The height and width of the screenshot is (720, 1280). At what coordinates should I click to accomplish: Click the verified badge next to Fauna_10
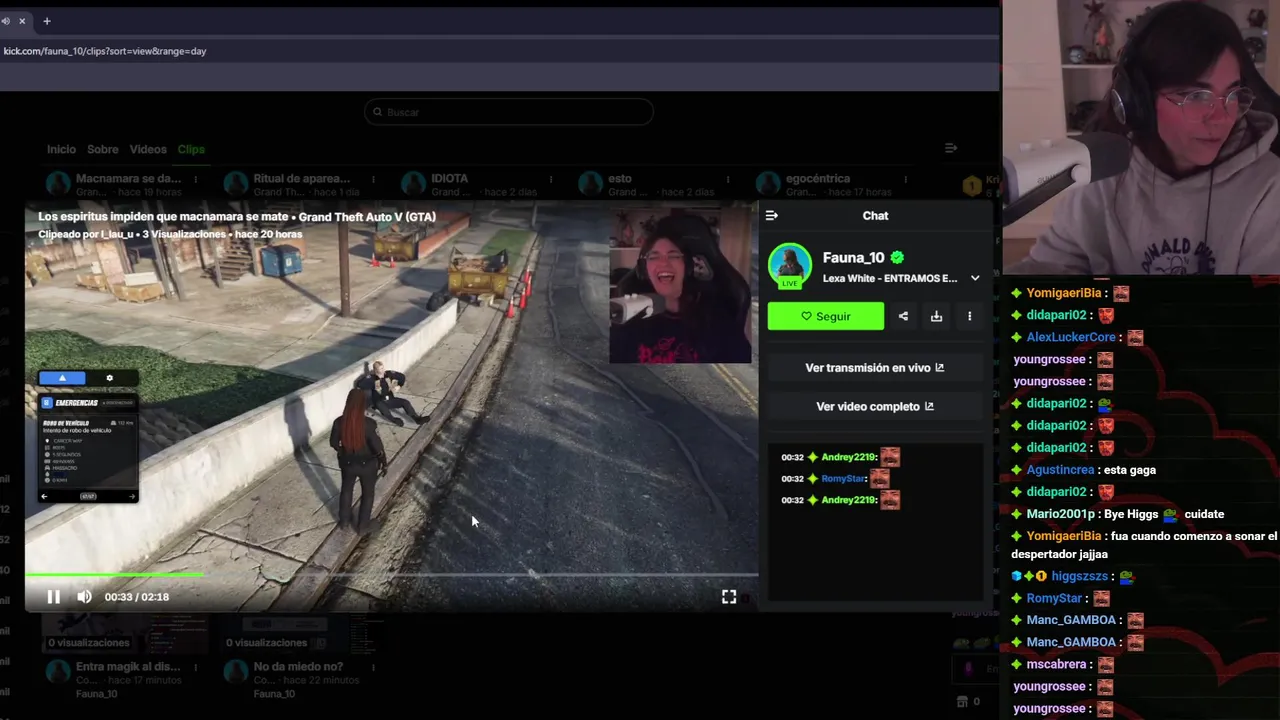click(x=897, y=257)
